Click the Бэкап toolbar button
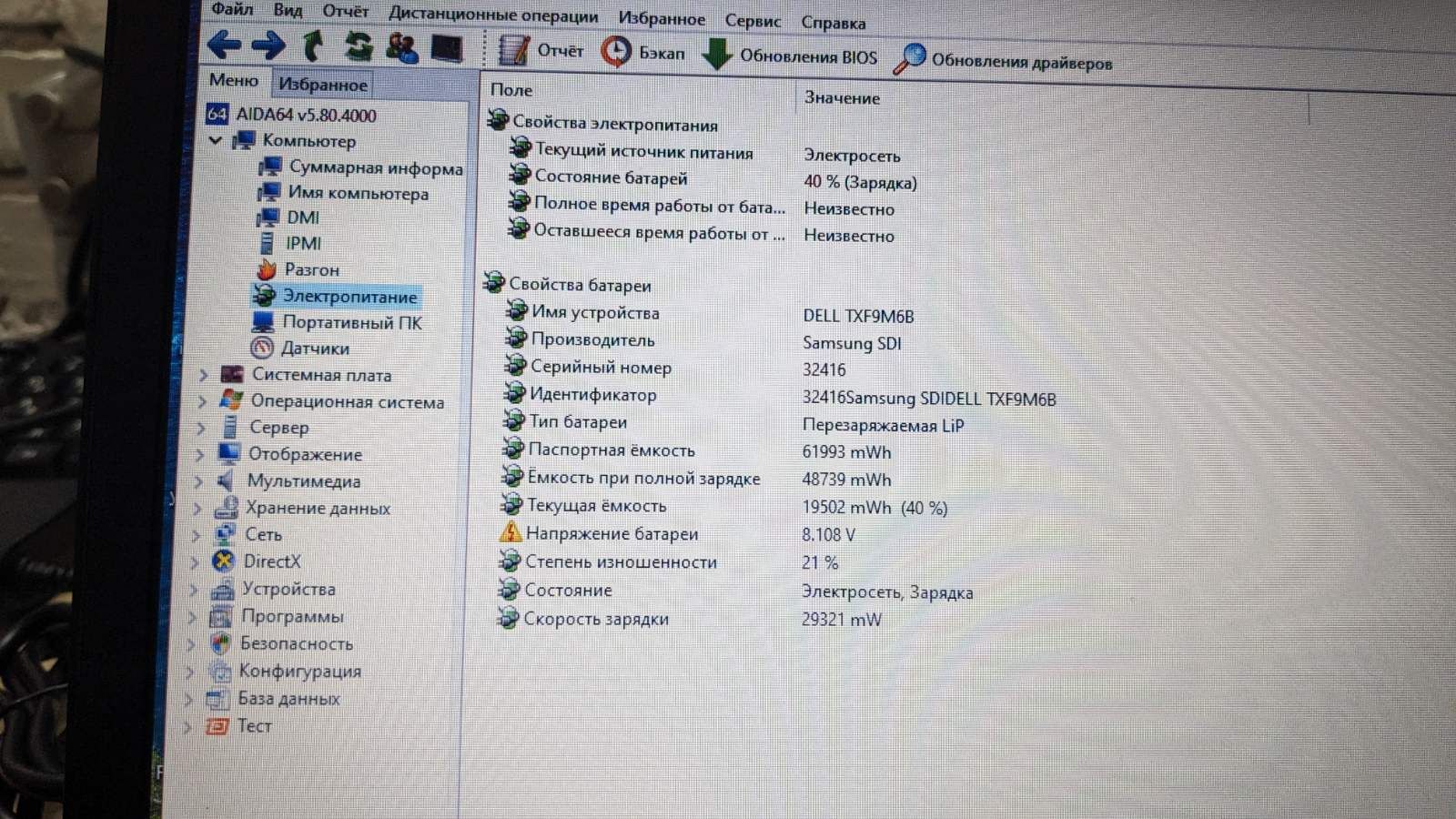Viewport: 1456px width, 819px height. click(x=643, y=53)
